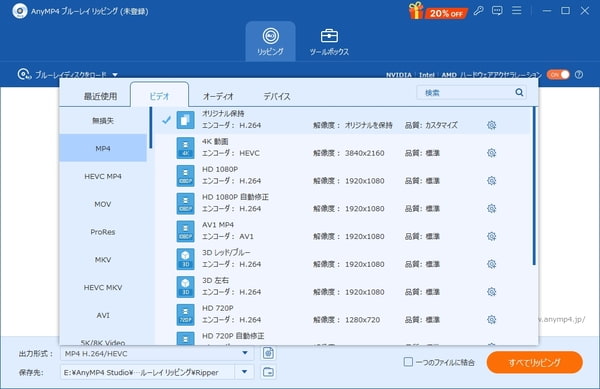This screenshot has width=600, height=389.
Task: Open the output folder browse icon
Action: pos(268,372)
